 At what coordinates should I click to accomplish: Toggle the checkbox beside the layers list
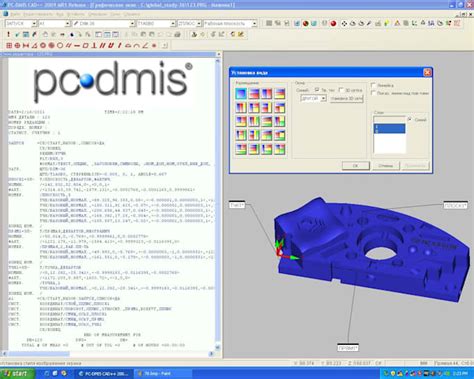[410, 119]
